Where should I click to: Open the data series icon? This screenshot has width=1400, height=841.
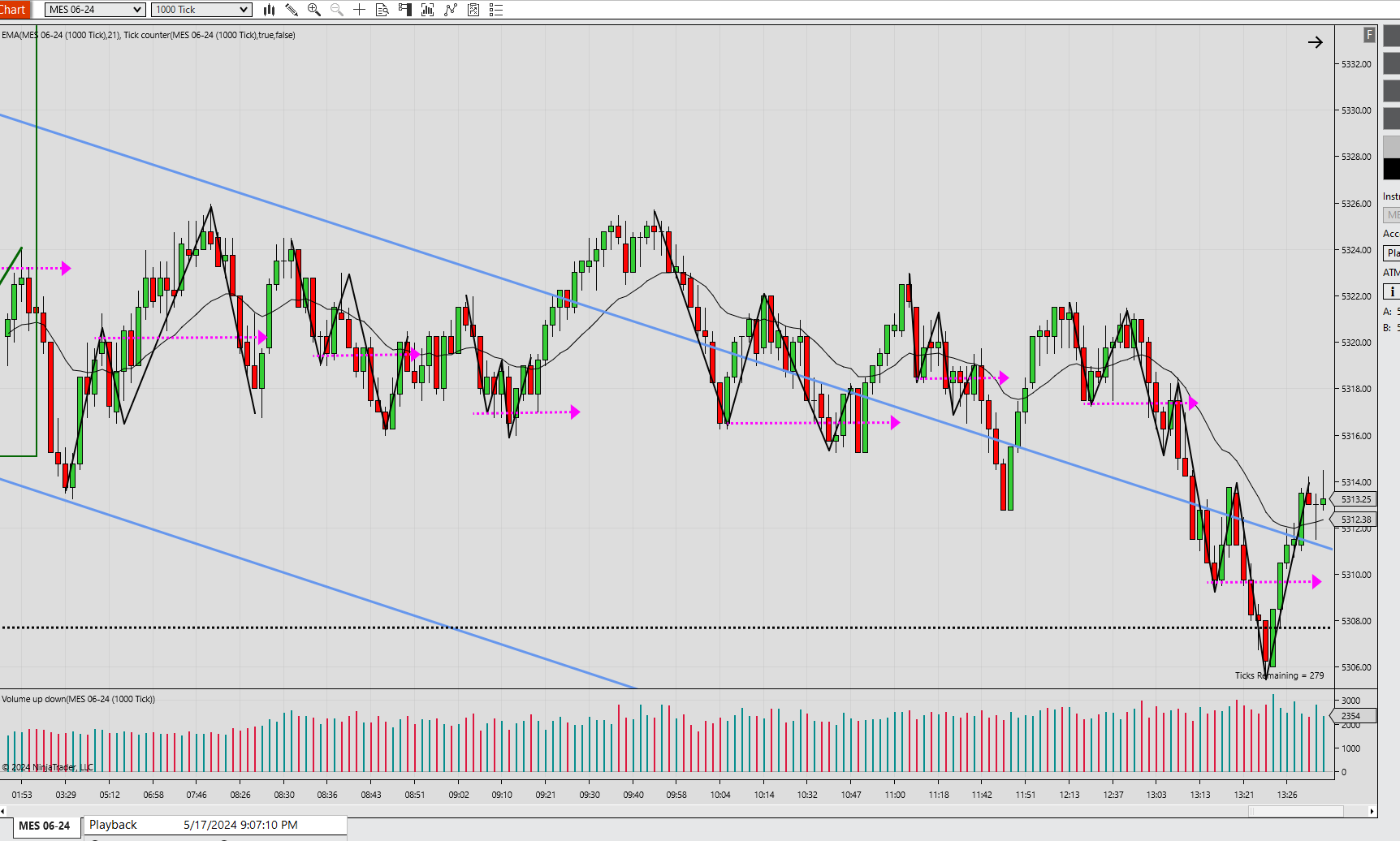click(x=428, y=10)
